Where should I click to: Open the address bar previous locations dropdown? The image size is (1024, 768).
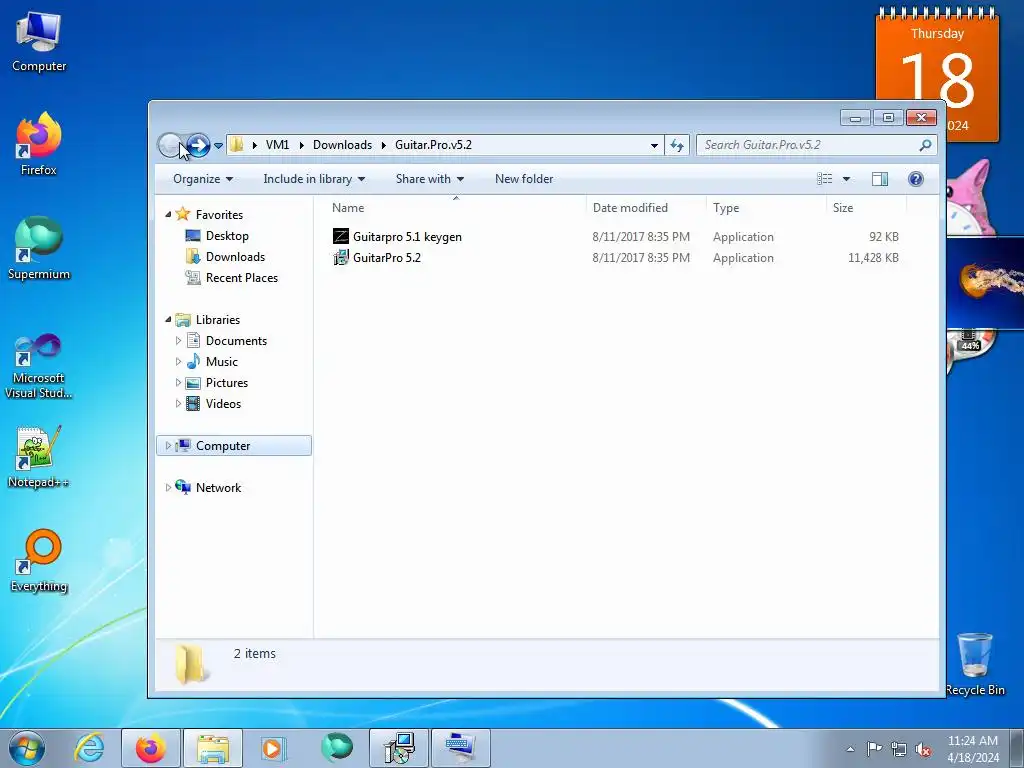[x=654, y=146]
